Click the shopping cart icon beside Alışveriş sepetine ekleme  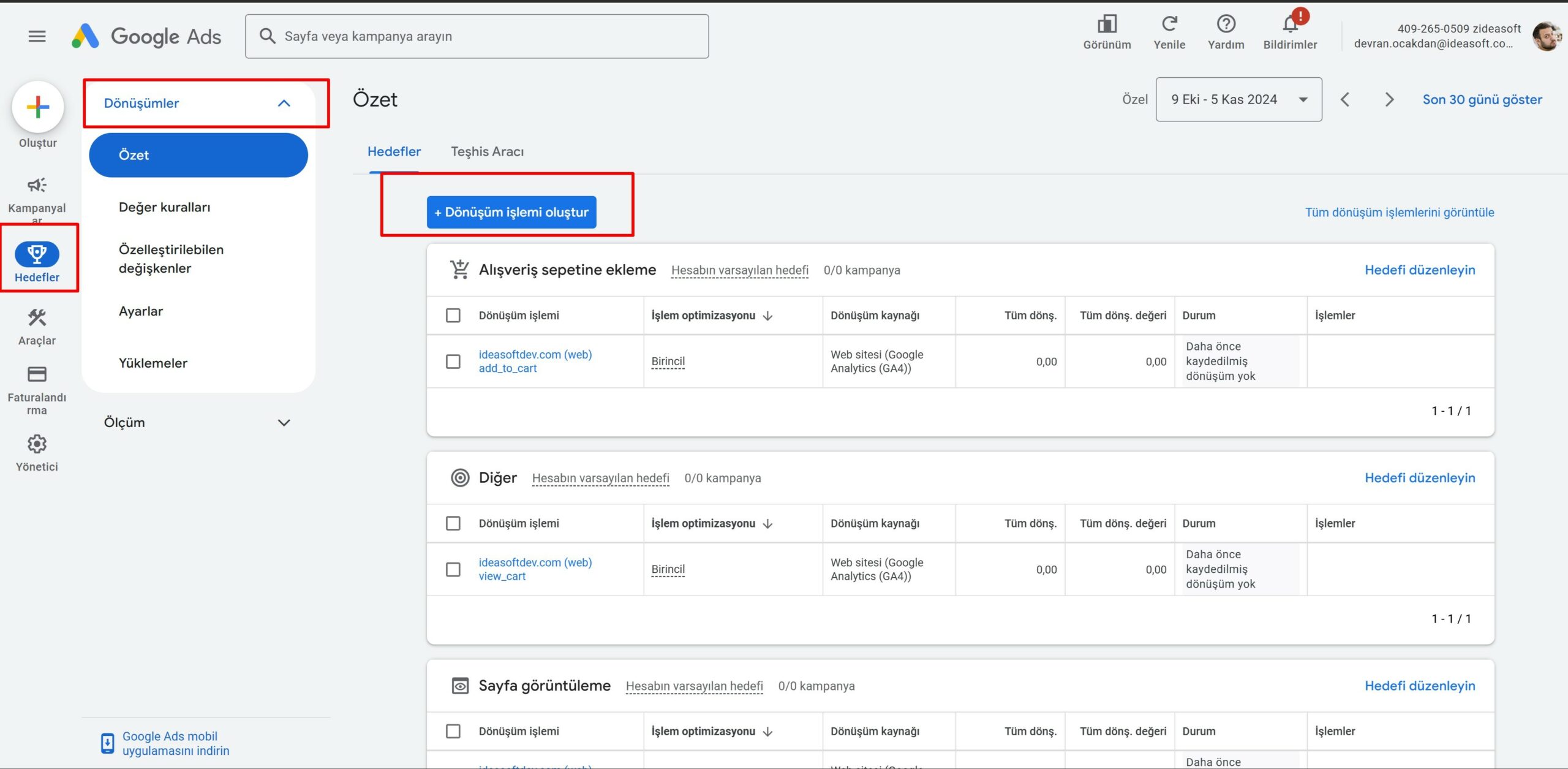(459, 270)
